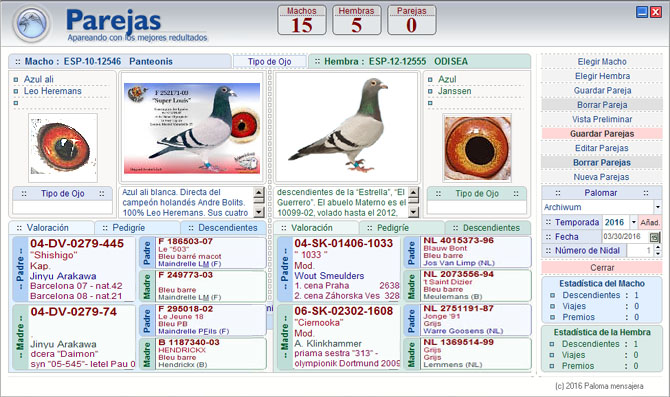Click the empty field under male Tipo de Ojo
The height and width of the screenshot is (397, 670).
[x=62, y=207]
